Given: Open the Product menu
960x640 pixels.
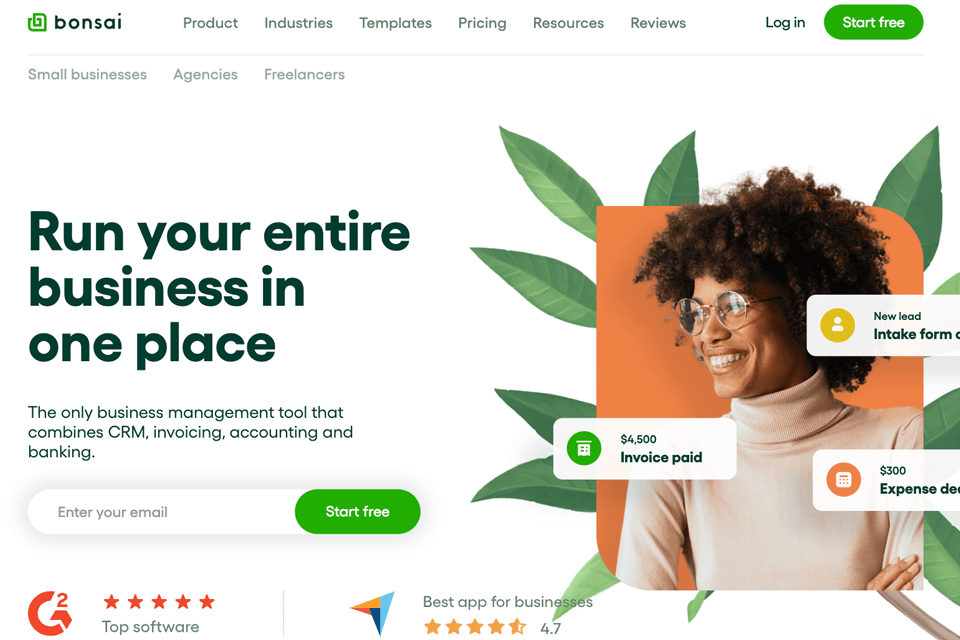Looking at the screenshot, I should click(x=210, y=23).
